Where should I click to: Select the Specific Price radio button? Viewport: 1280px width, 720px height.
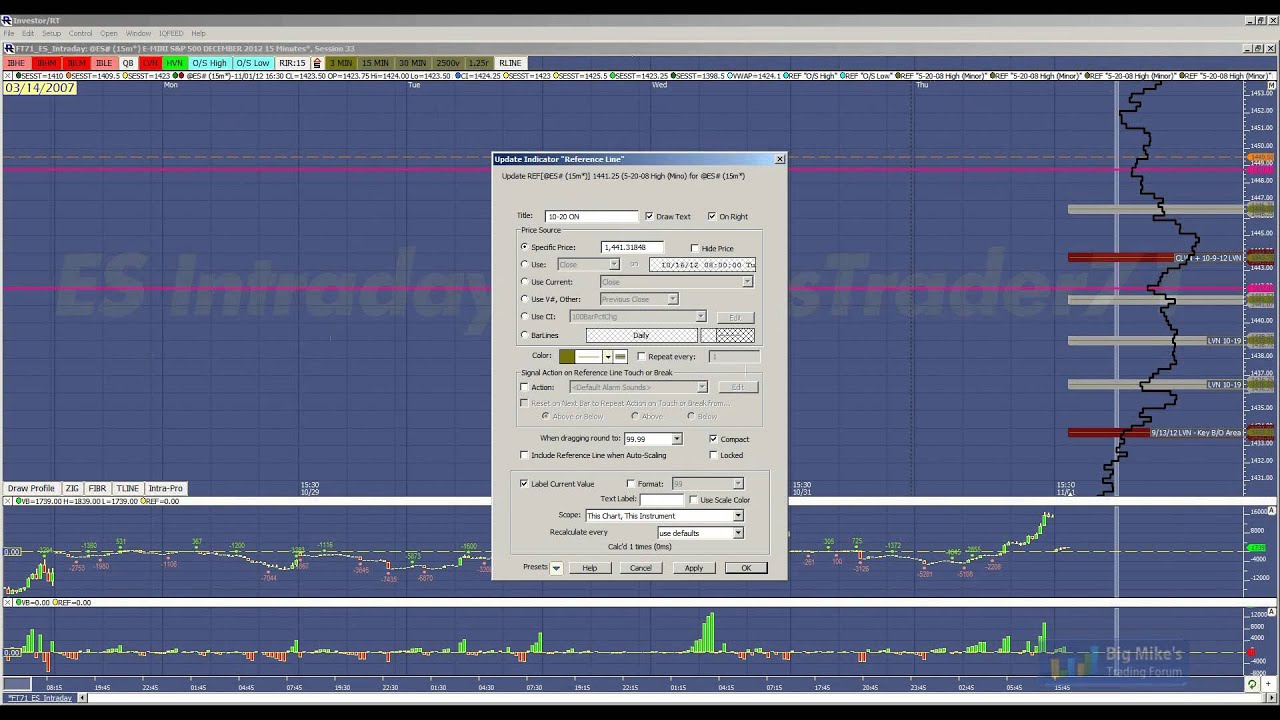click(524, 247)
